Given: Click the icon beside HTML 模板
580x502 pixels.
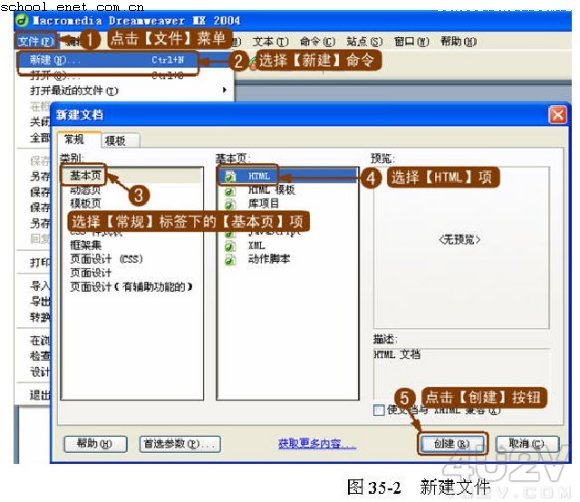Looking at the screenshot, I should coord(230,191).
